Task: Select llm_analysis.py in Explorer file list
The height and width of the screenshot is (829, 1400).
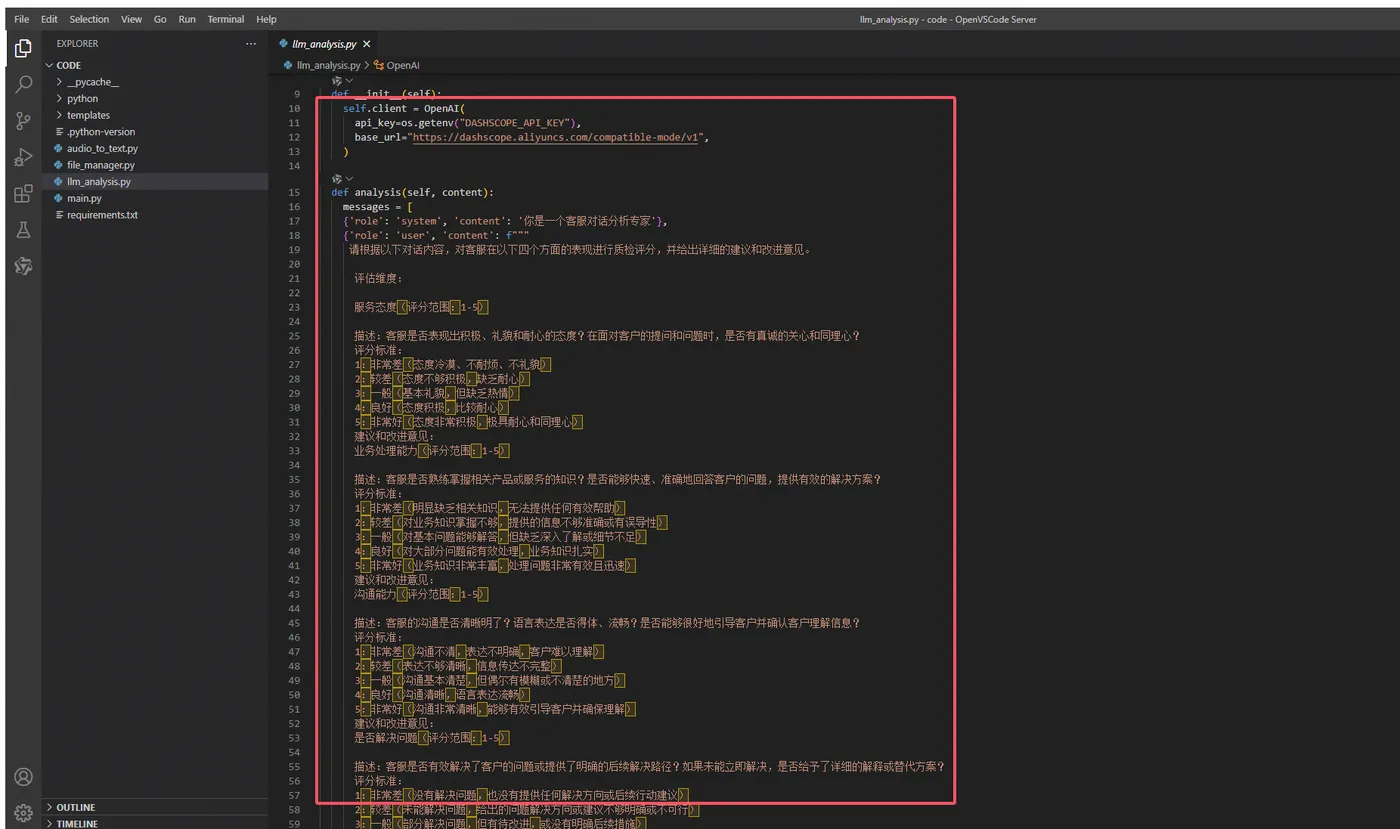Action: pyautogui.click(x=99, y=182)
